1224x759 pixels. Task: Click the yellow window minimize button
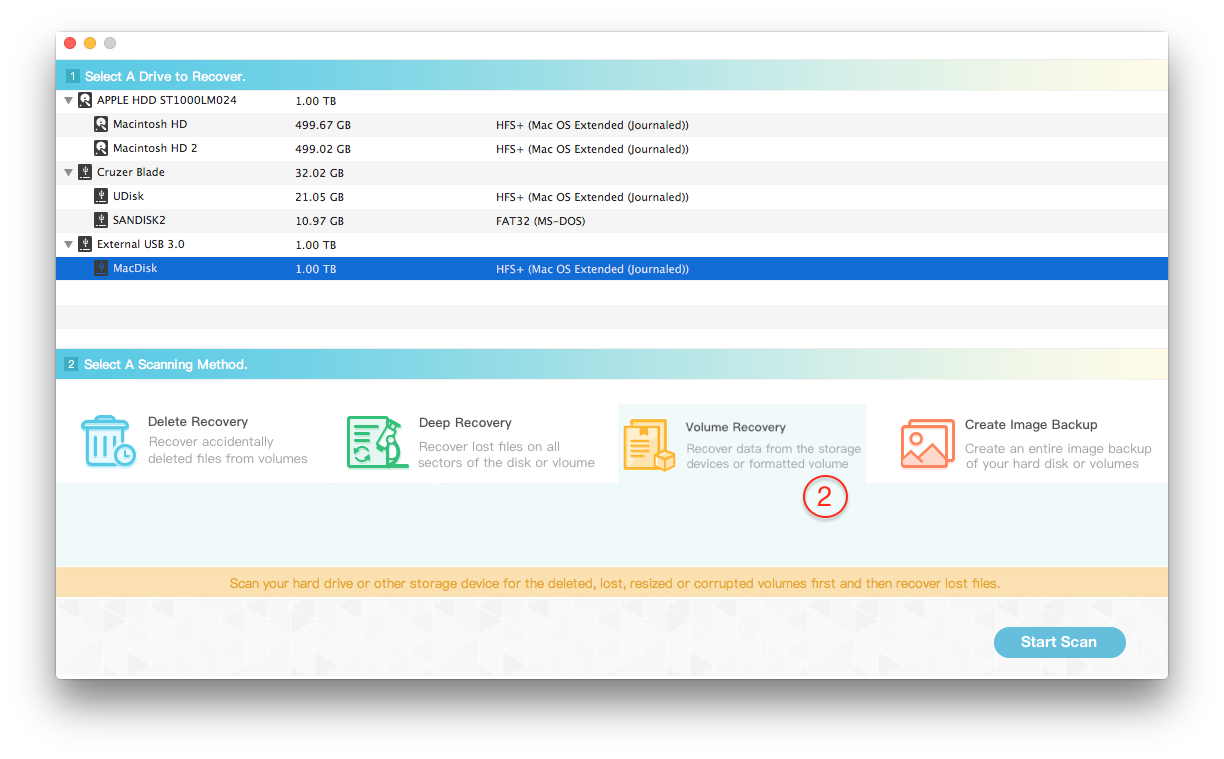click(90, 43)
